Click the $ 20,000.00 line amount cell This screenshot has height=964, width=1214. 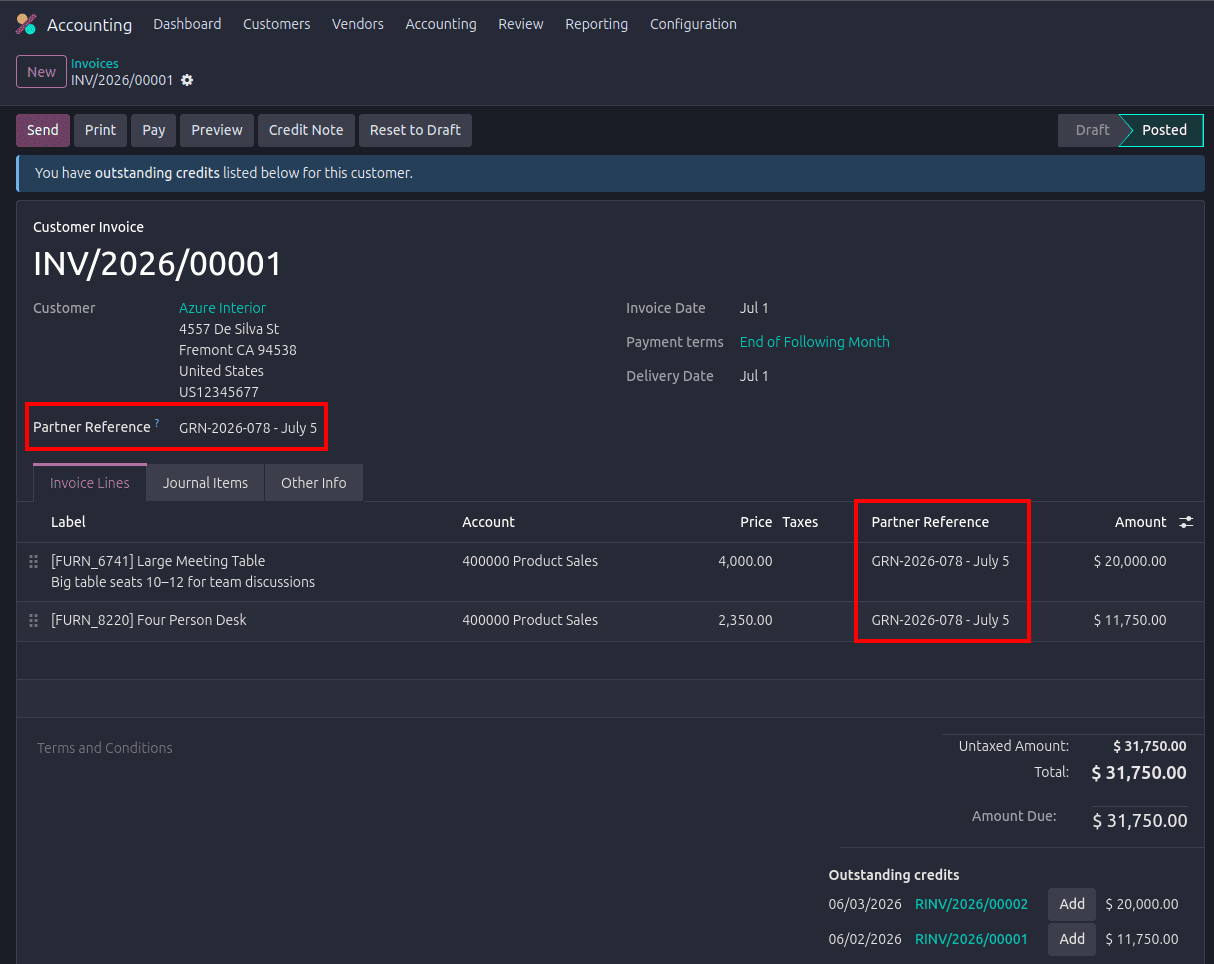(x=1130, y=561)
